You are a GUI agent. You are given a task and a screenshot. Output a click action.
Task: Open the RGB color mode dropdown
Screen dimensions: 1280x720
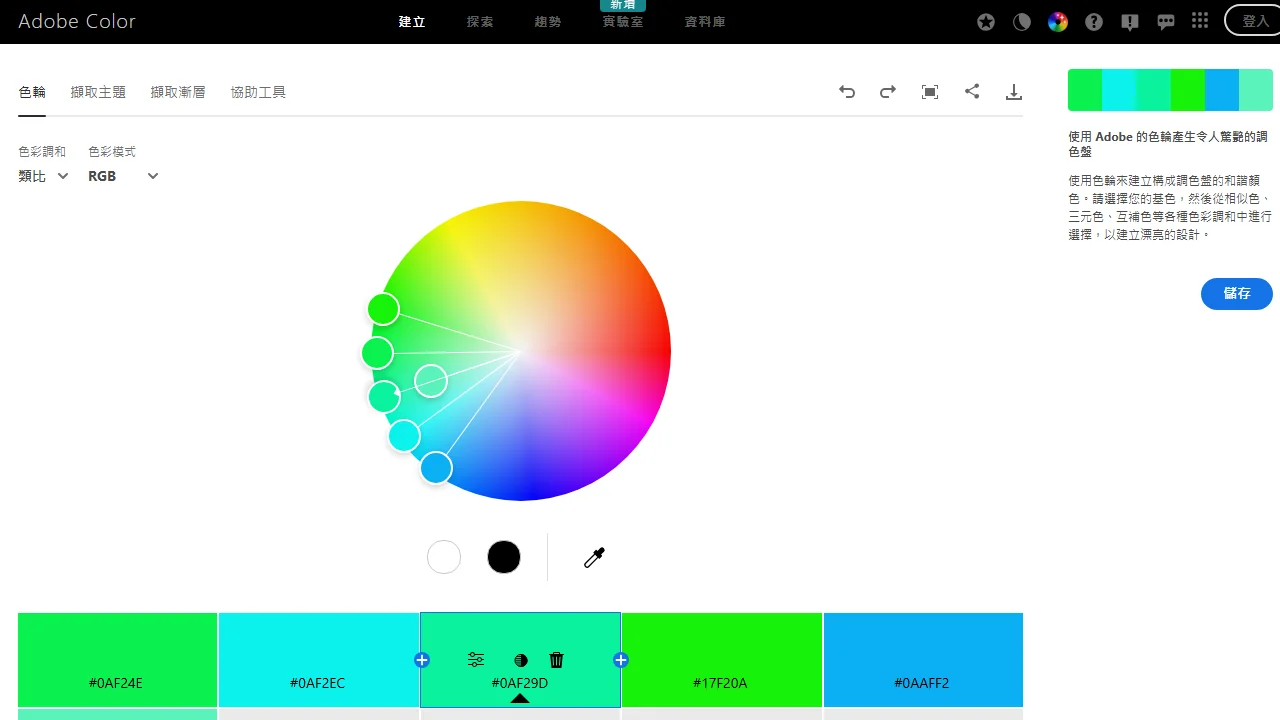click(x=122, y=176)
